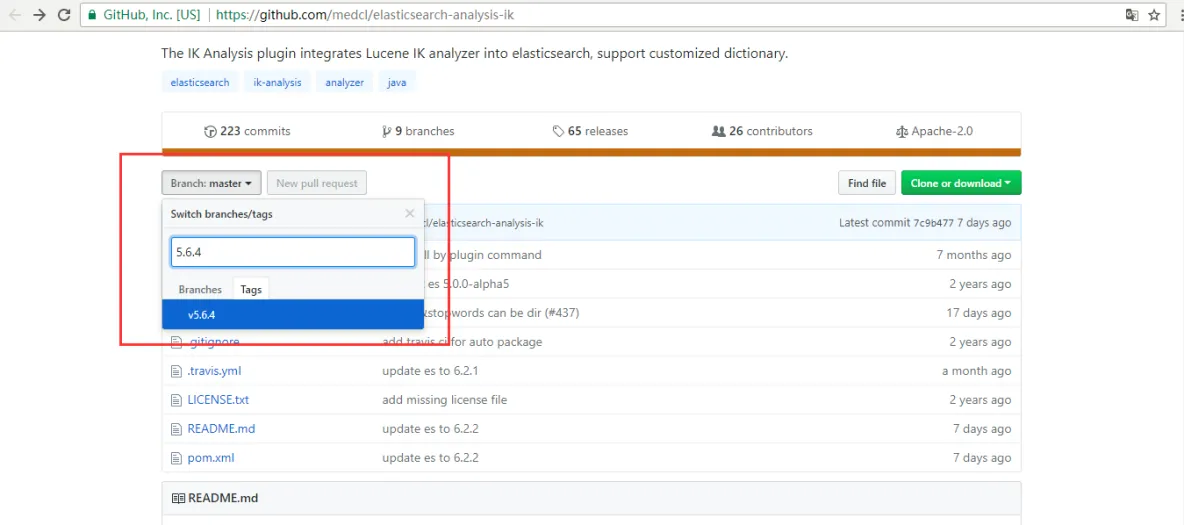Click "17 days ago" timestamp

979,313
